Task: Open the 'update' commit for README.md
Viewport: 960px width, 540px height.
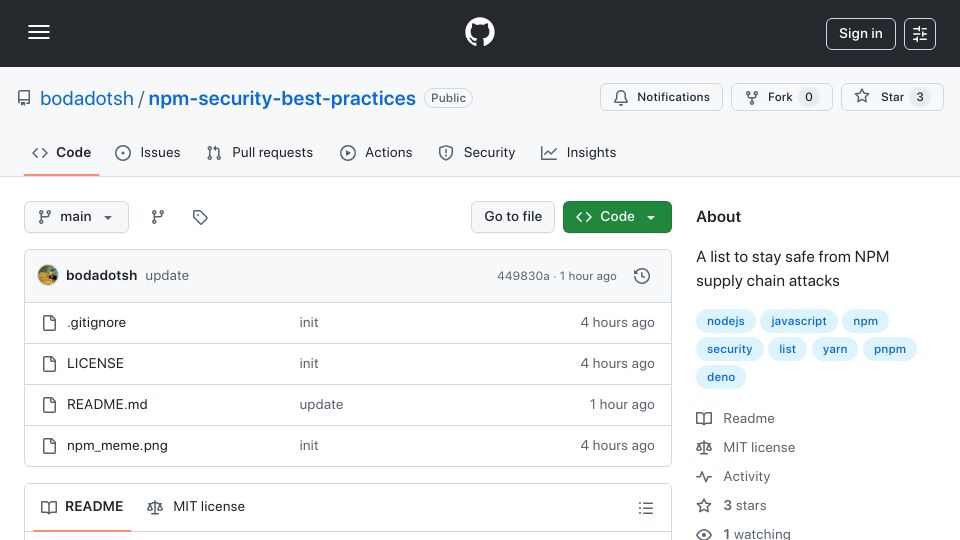Action: pos(321,405)
